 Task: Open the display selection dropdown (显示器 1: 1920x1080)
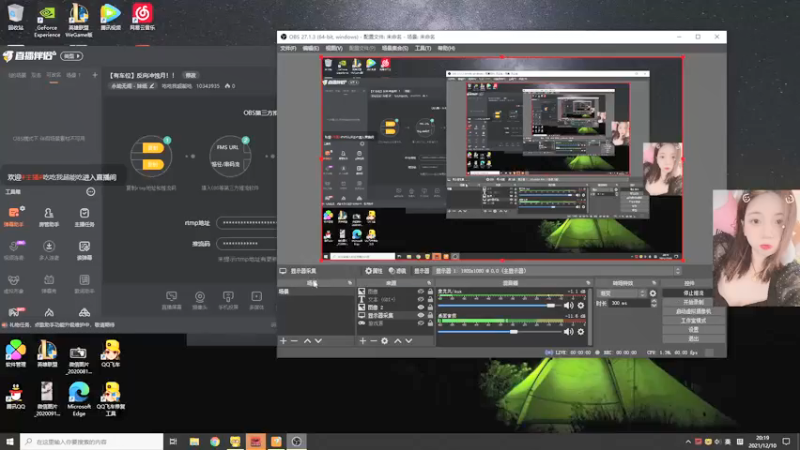pos(557,271)
